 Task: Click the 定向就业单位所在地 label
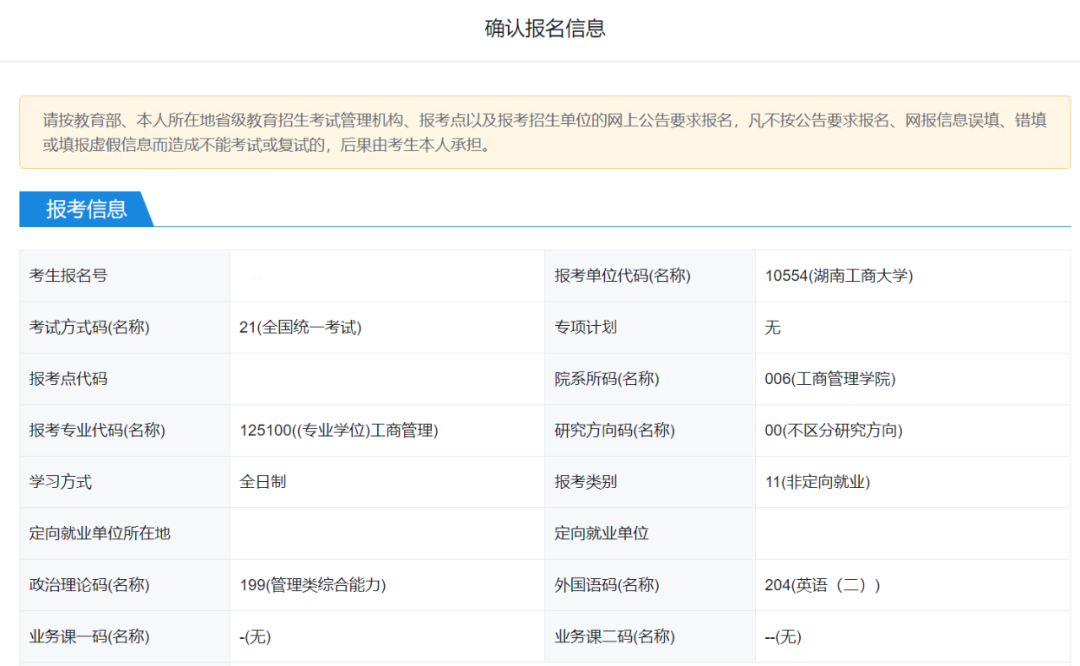pyautogui.click(x=100, y=533)
